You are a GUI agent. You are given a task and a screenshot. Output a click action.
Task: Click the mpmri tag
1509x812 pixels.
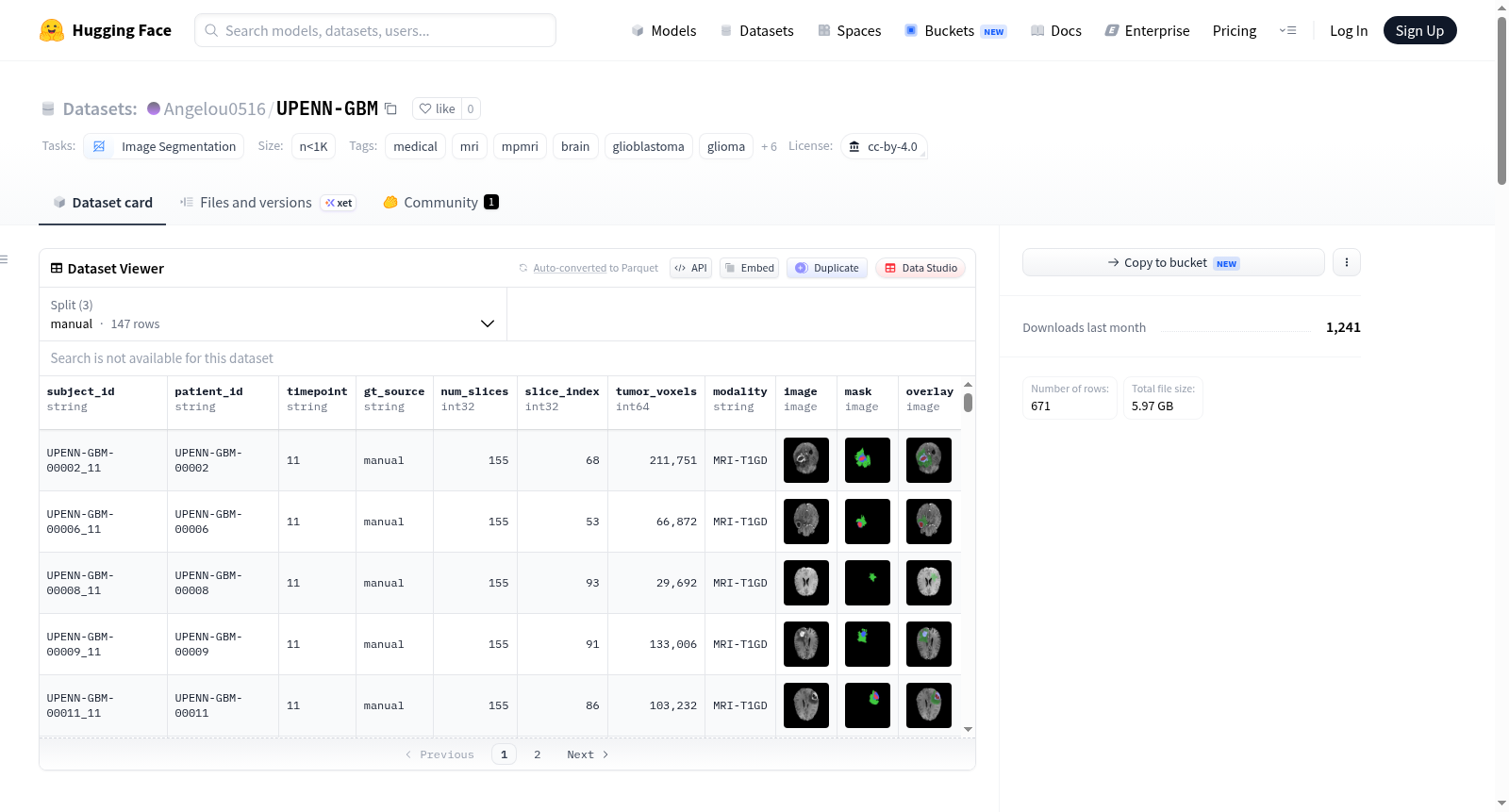point(520,146)
